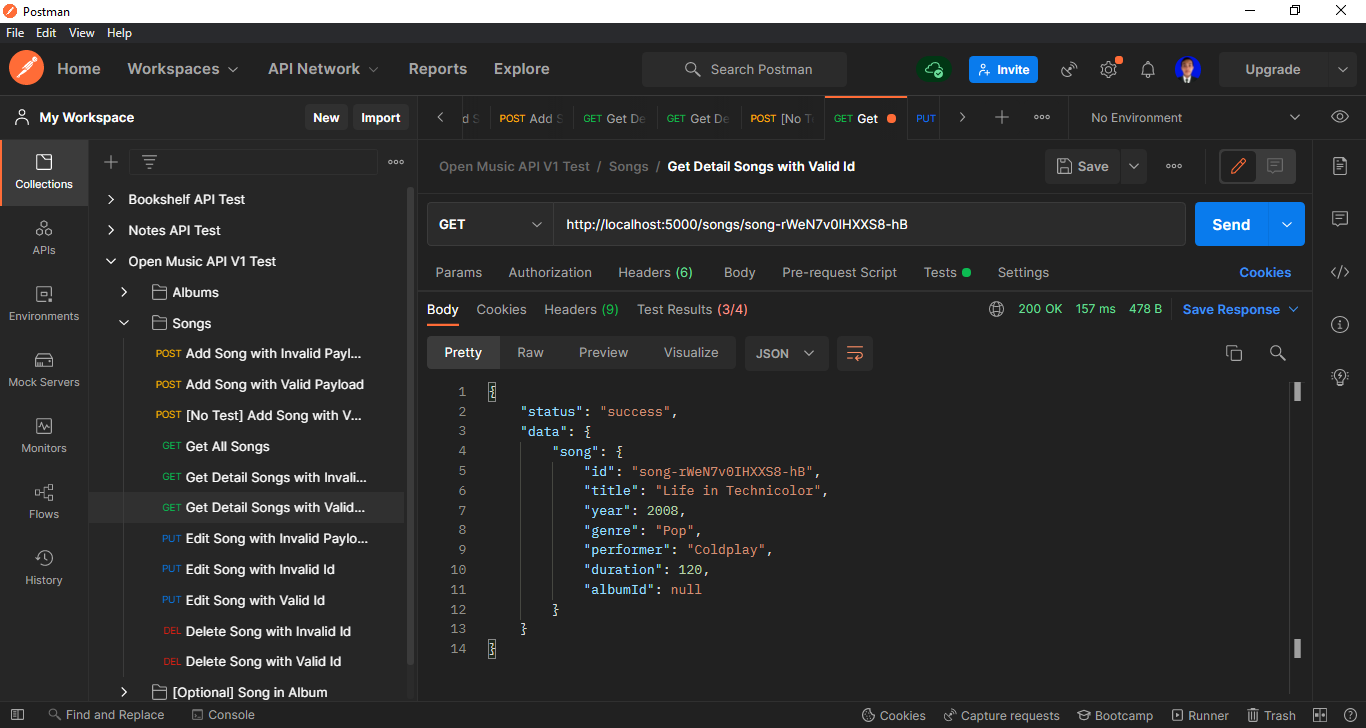
Task: Open the Environments sidebar tab
Action: tap(44, 304)
